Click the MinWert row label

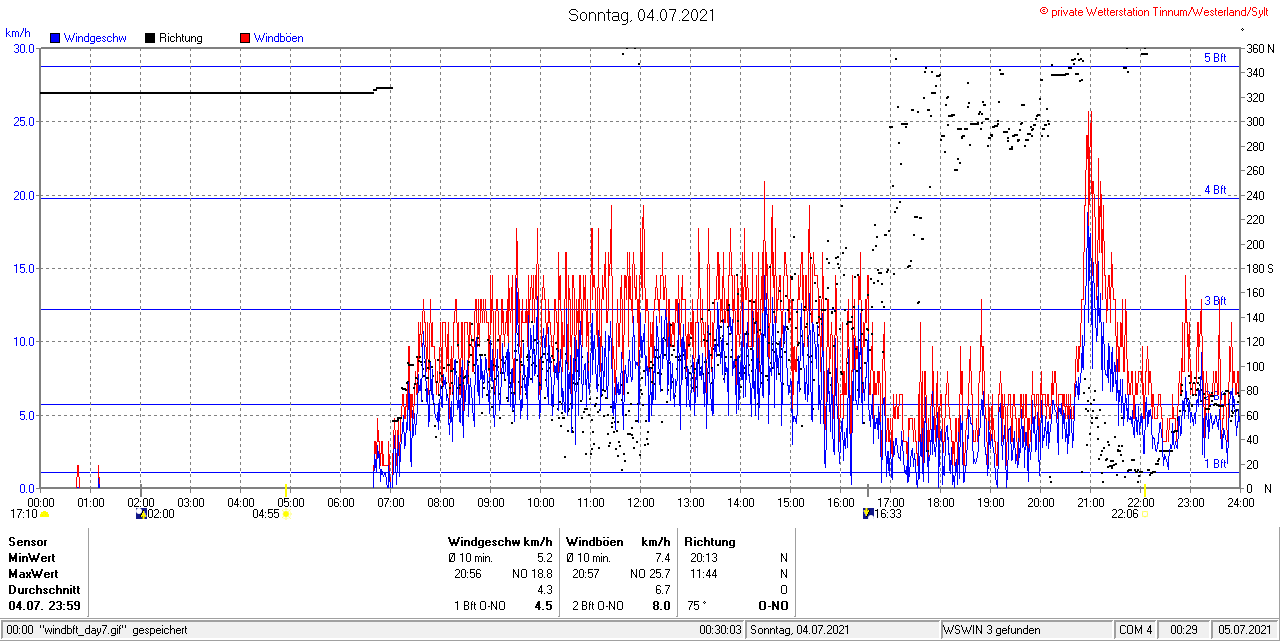(33, 558)
